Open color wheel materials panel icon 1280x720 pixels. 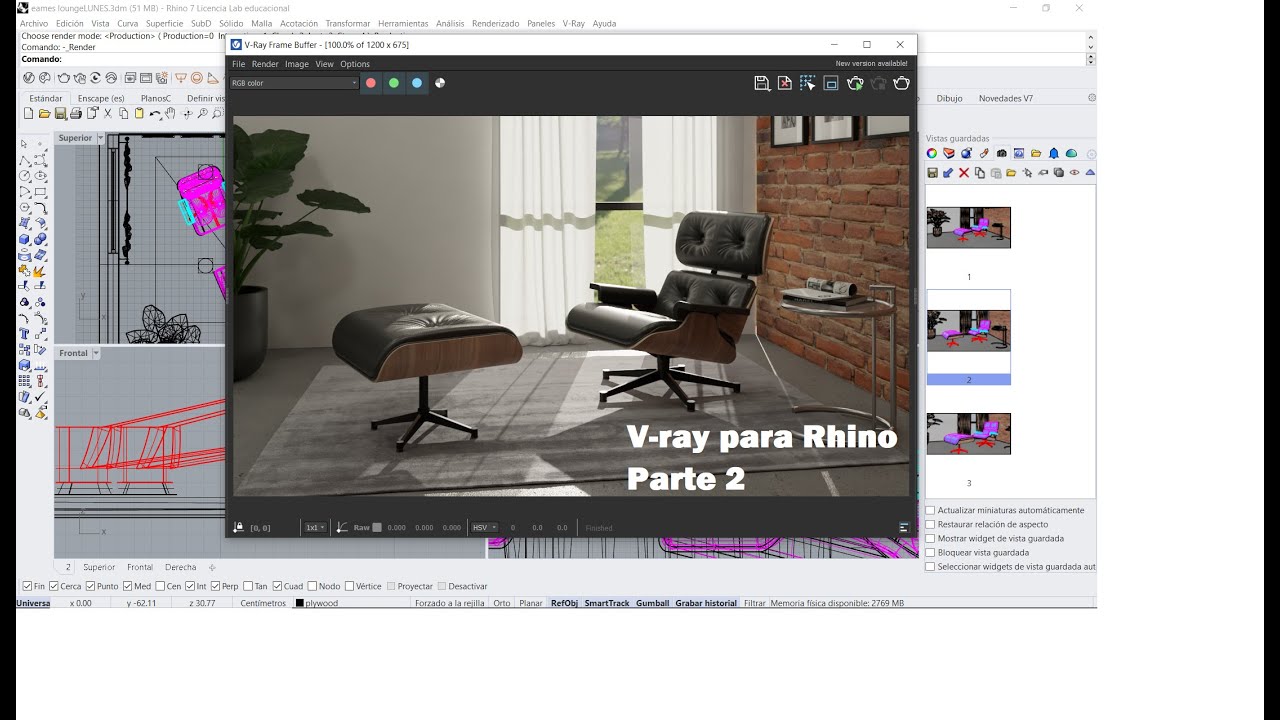pyautogui.click(x=931, y=153)
